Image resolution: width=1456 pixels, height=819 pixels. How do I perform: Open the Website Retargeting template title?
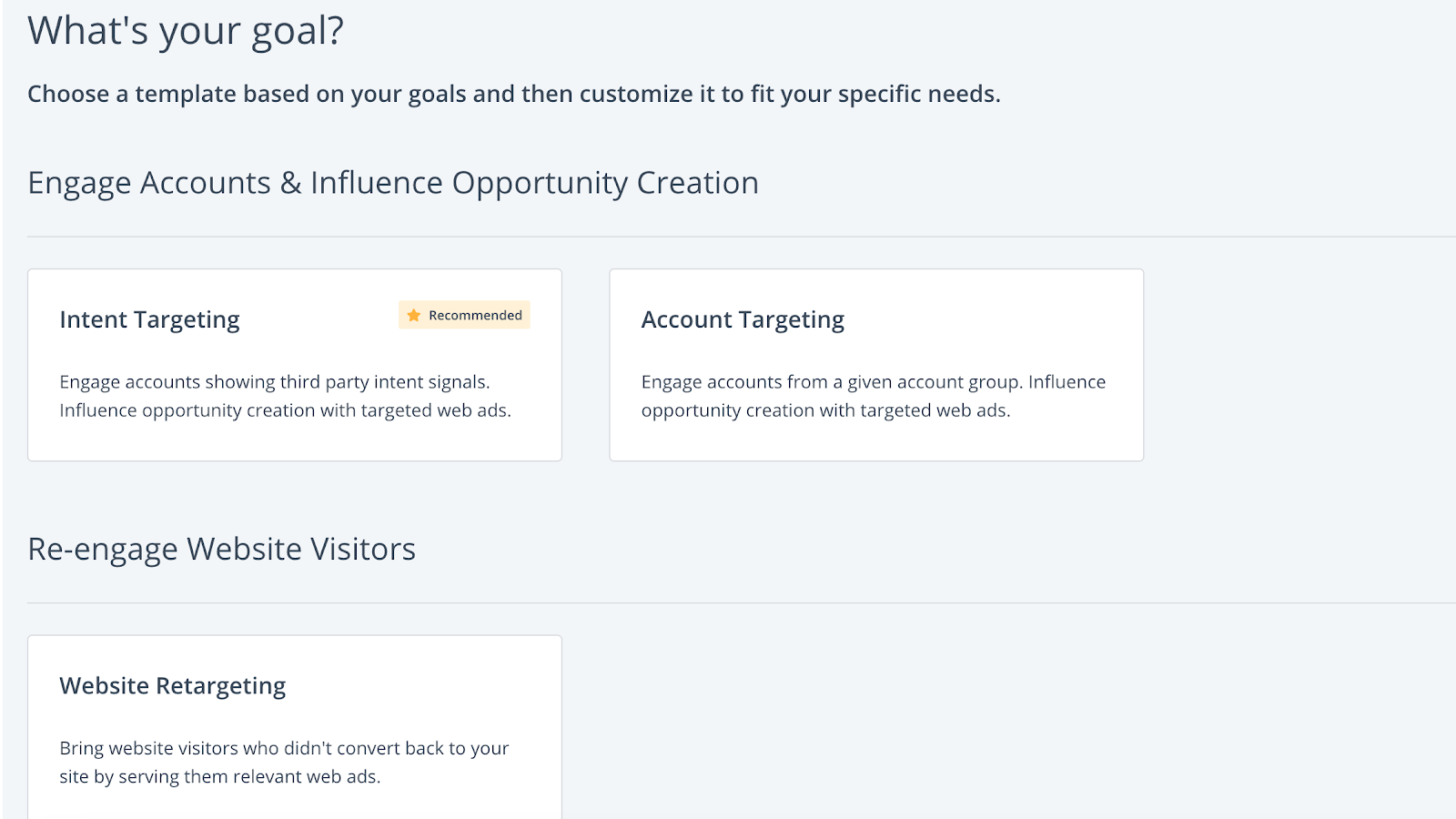pos(173,686)
